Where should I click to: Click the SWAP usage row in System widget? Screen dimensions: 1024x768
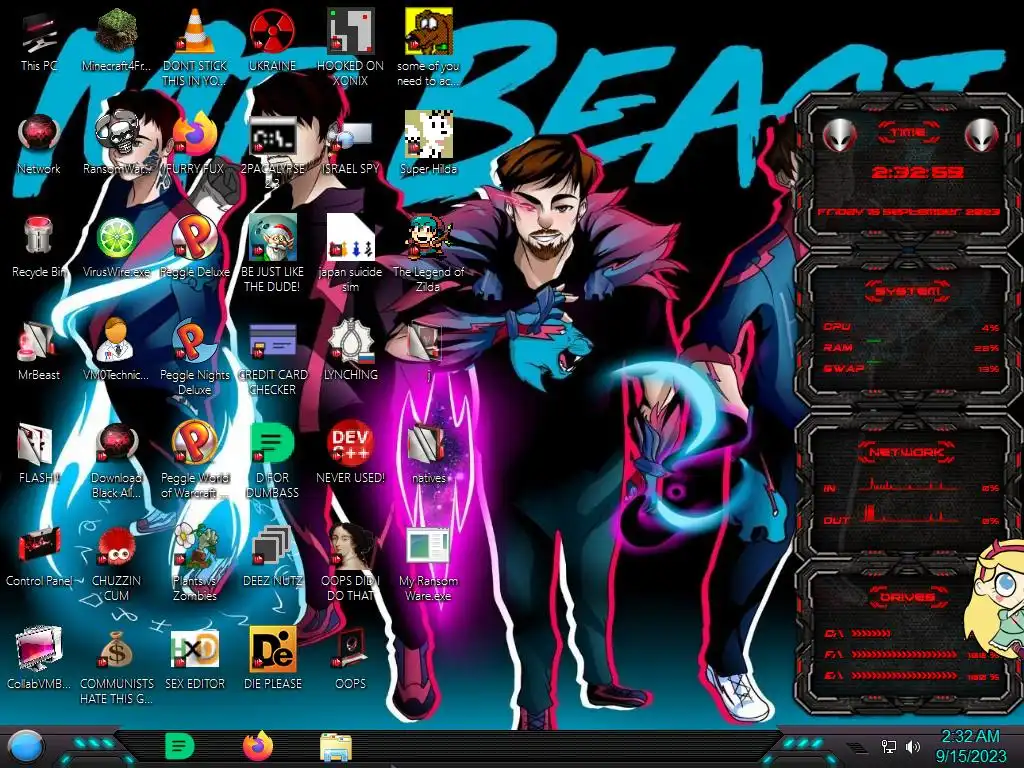[x=911, y=368]
